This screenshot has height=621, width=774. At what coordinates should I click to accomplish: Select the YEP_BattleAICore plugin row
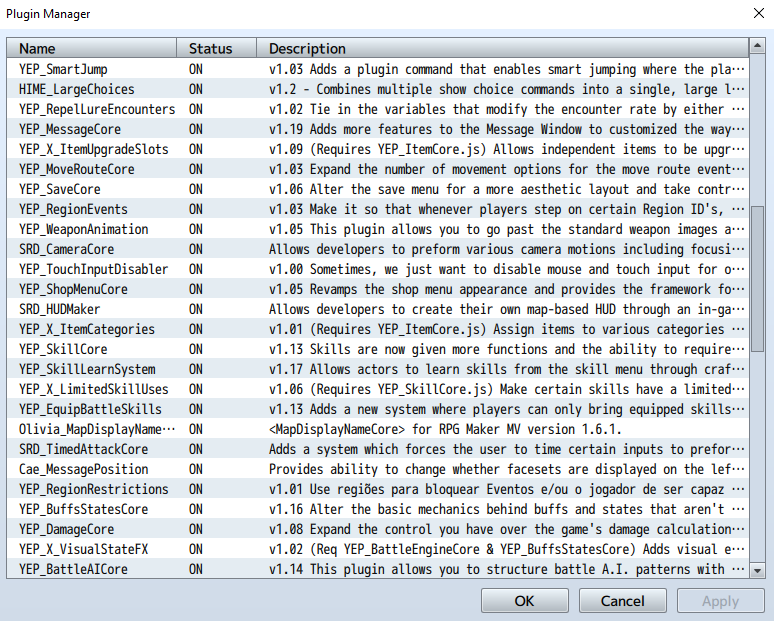click(378, 569)
